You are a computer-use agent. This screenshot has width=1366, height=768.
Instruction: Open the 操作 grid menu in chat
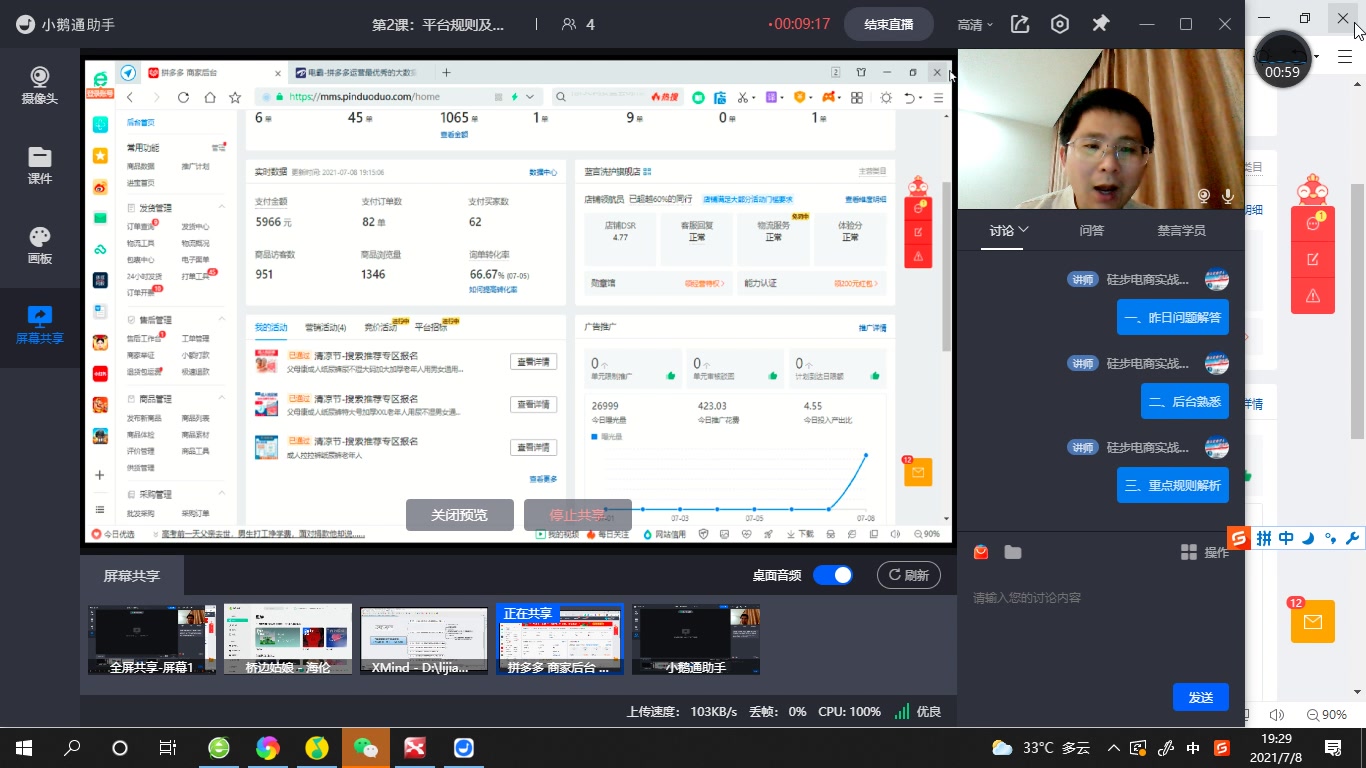pos(1205,552)
